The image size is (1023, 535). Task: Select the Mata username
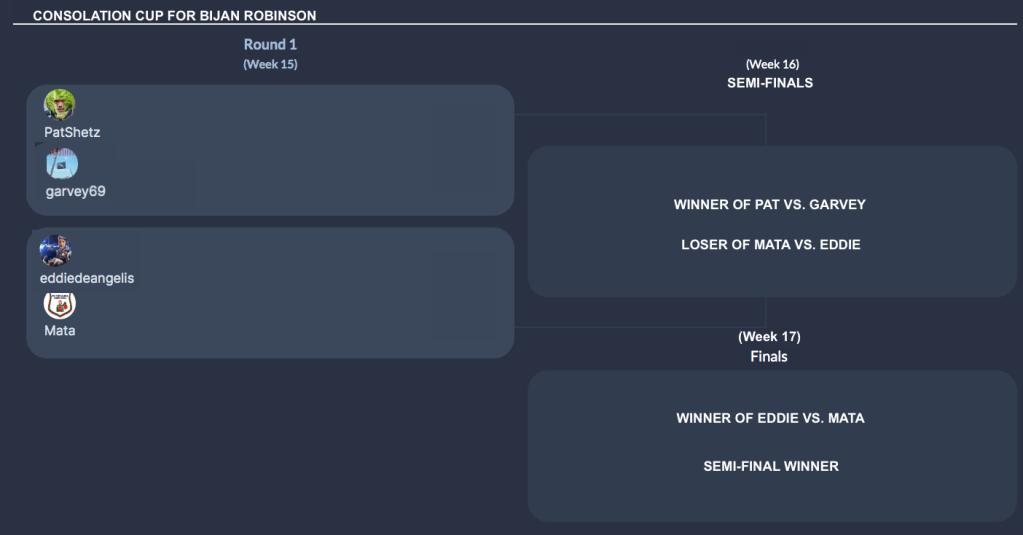pyautogui.click(x=60, y=330)
